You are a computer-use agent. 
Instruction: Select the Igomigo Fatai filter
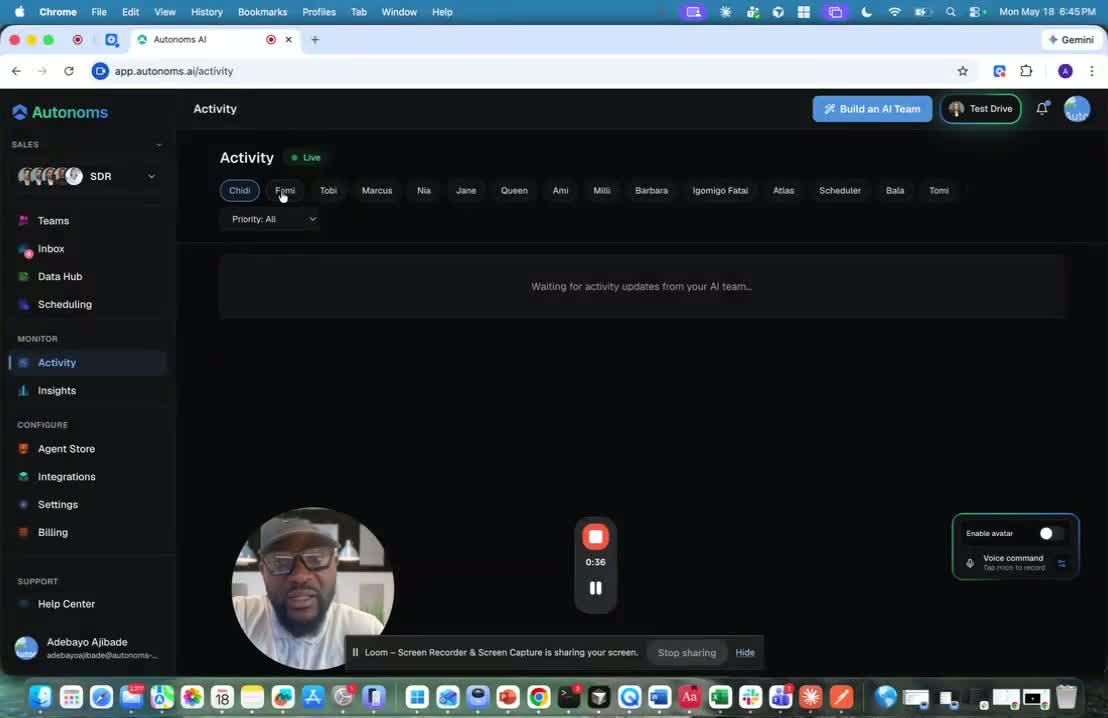pyautogui.click(x=720, y=190)
